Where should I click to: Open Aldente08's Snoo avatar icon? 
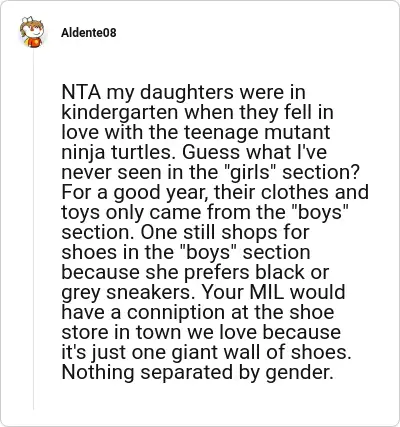tap(32, 32)
